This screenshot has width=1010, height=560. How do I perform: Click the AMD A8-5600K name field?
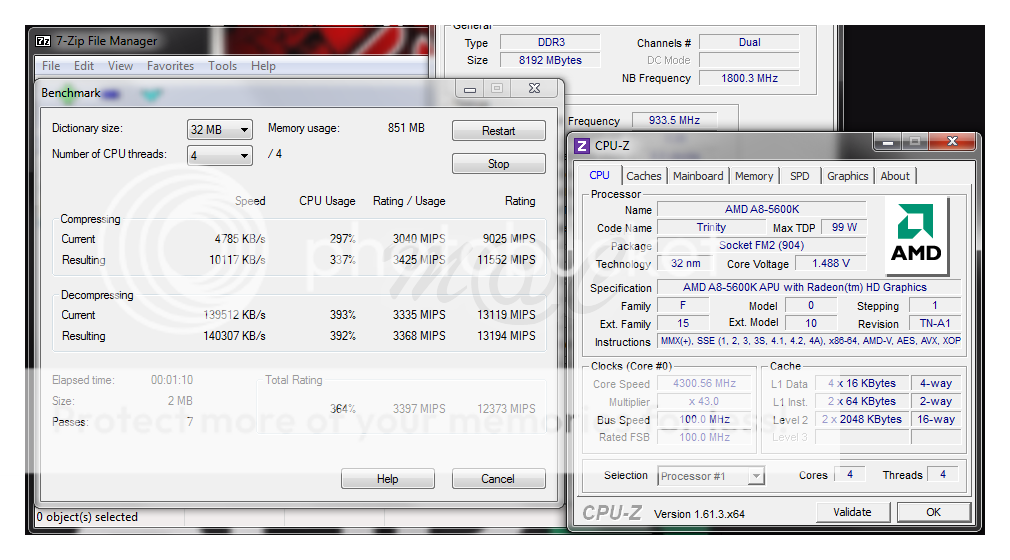pyautogui.click(x=761, y=209)
